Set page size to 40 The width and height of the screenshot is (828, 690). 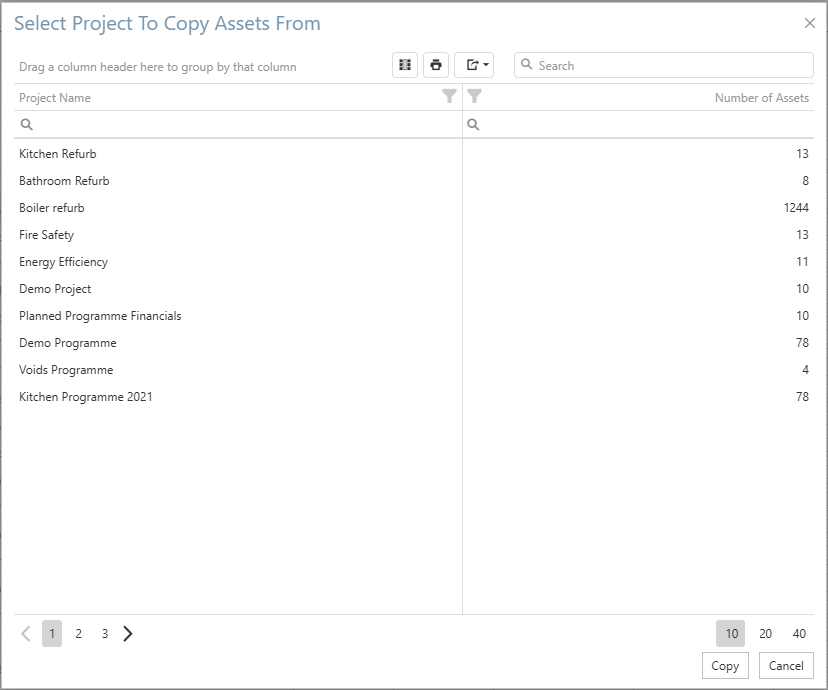pyautogui.click(x=799, y=633)
